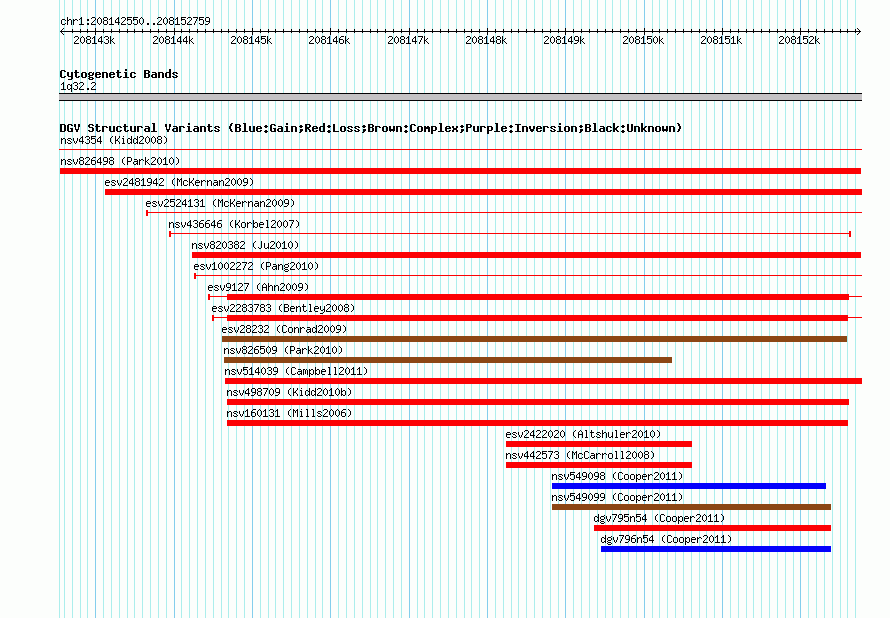Click the esv2524131 (McKernan2009) variant label
This screenshot has width=890, height=618.
[220, 203]
